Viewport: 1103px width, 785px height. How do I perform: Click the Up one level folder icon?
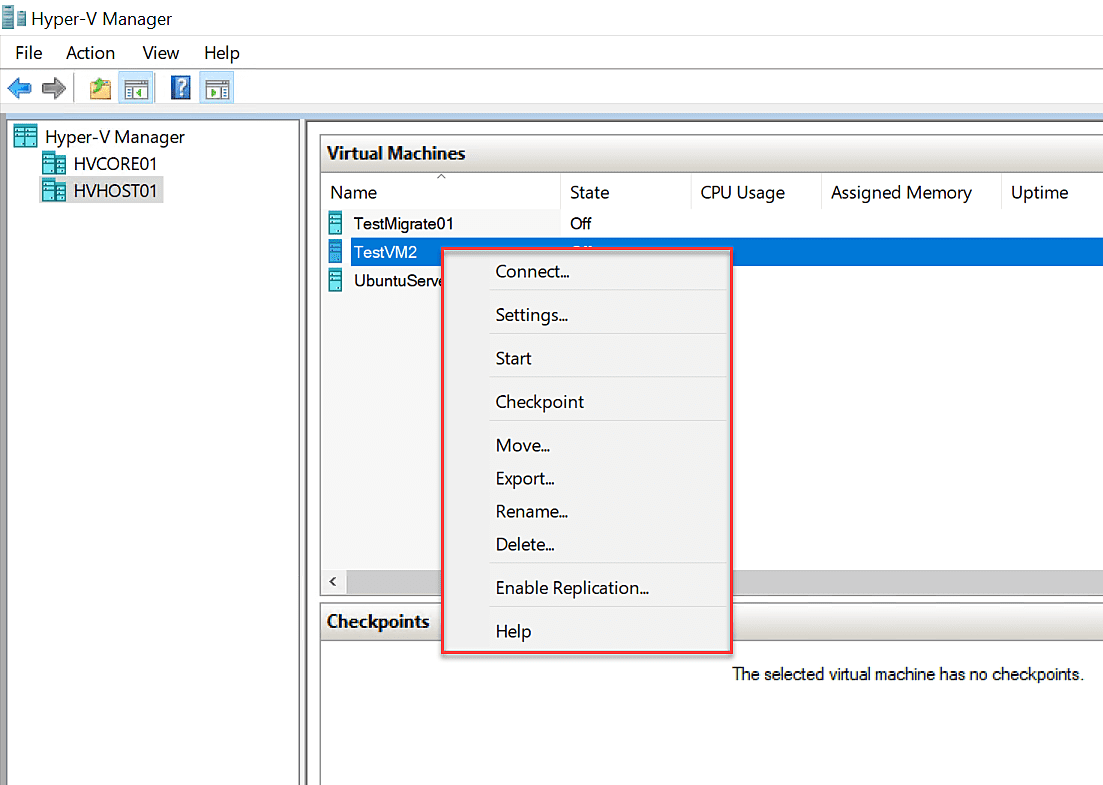coord(101,89)
